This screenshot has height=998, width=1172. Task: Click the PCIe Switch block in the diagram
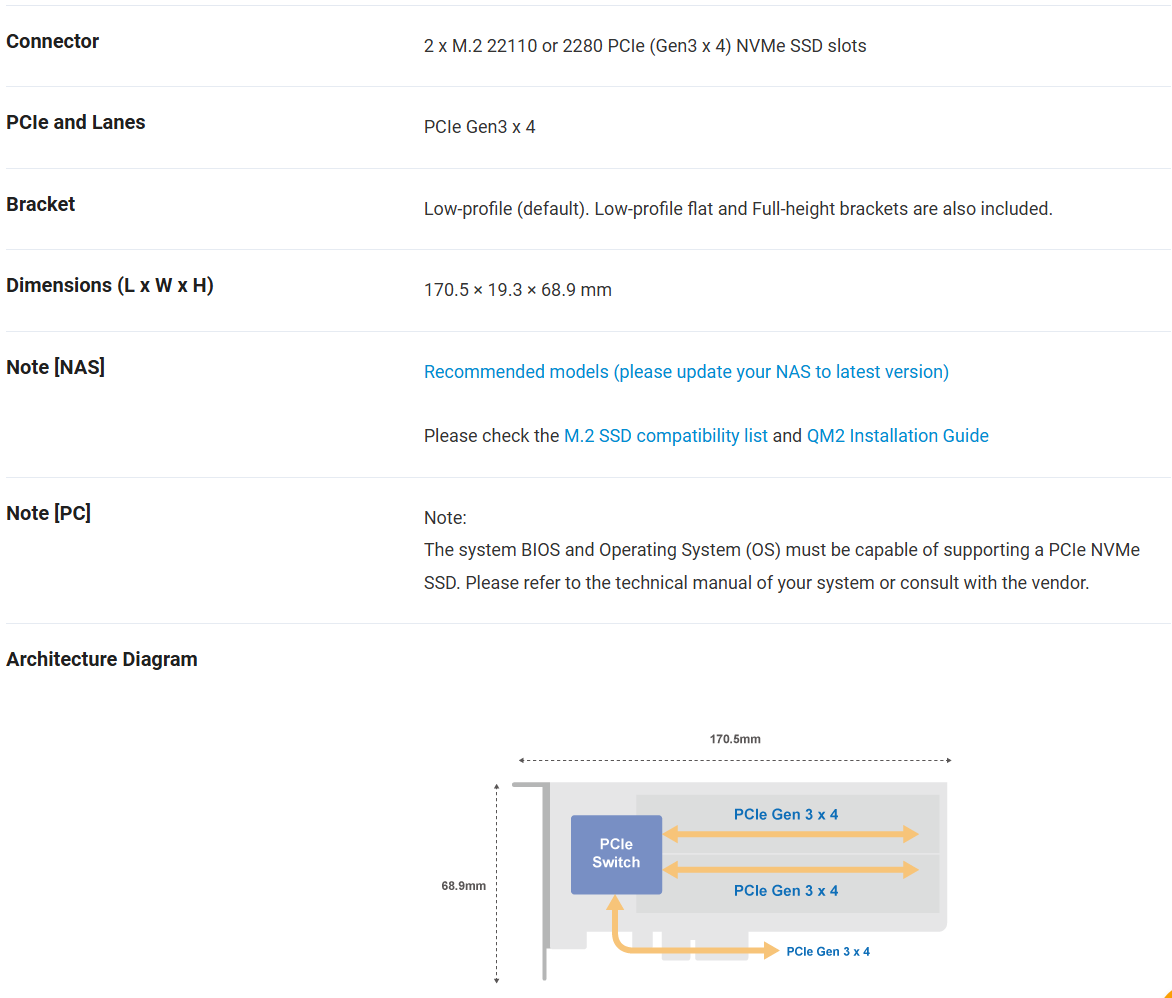pyautogui.click(x=616, y=854)
